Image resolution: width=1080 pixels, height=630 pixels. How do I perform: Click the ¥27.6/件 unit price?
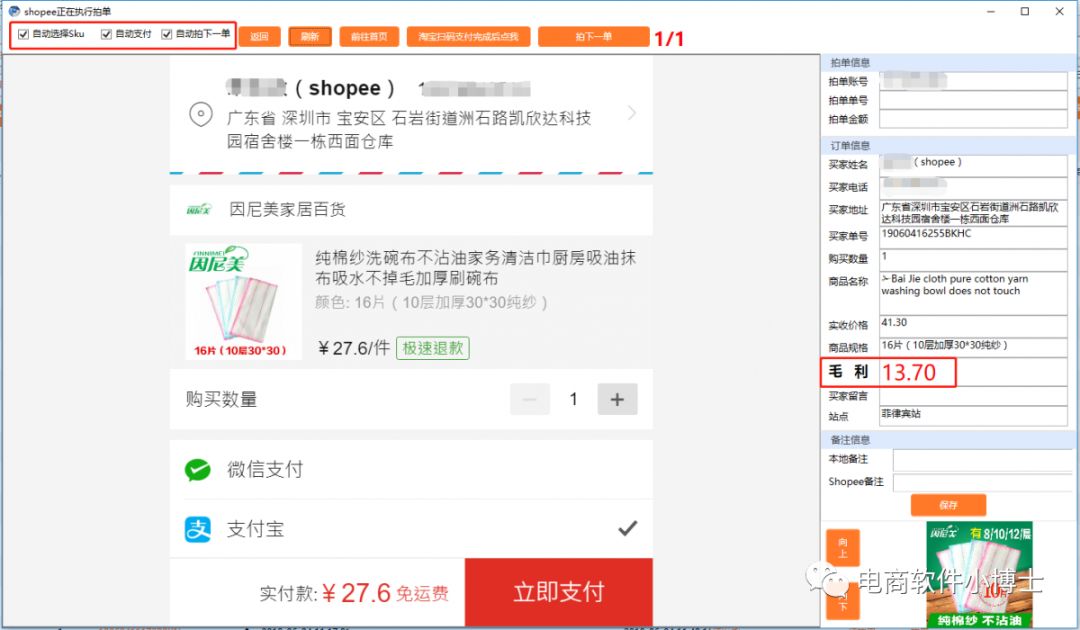(354, 348)
